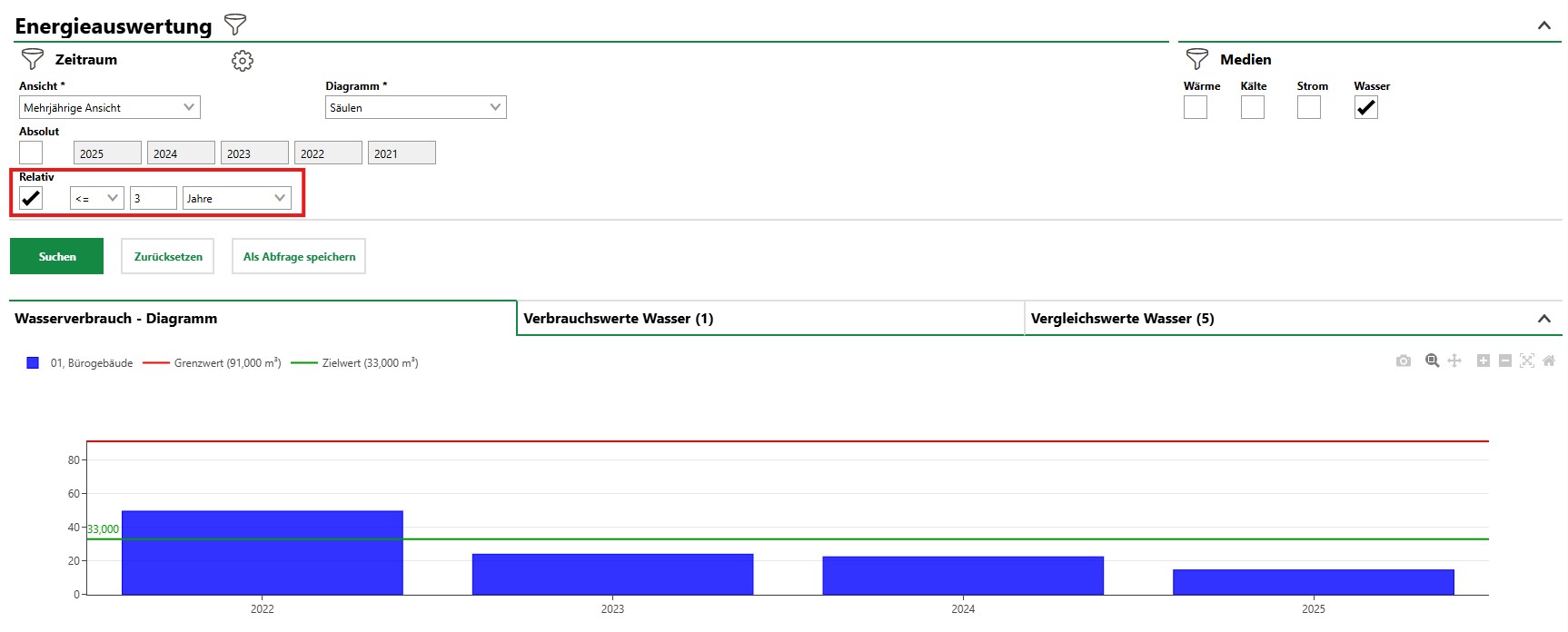Collapse the chart results panel
Image resolution: width=1568 pixels, height=632 pixels.
[1544, 319]
